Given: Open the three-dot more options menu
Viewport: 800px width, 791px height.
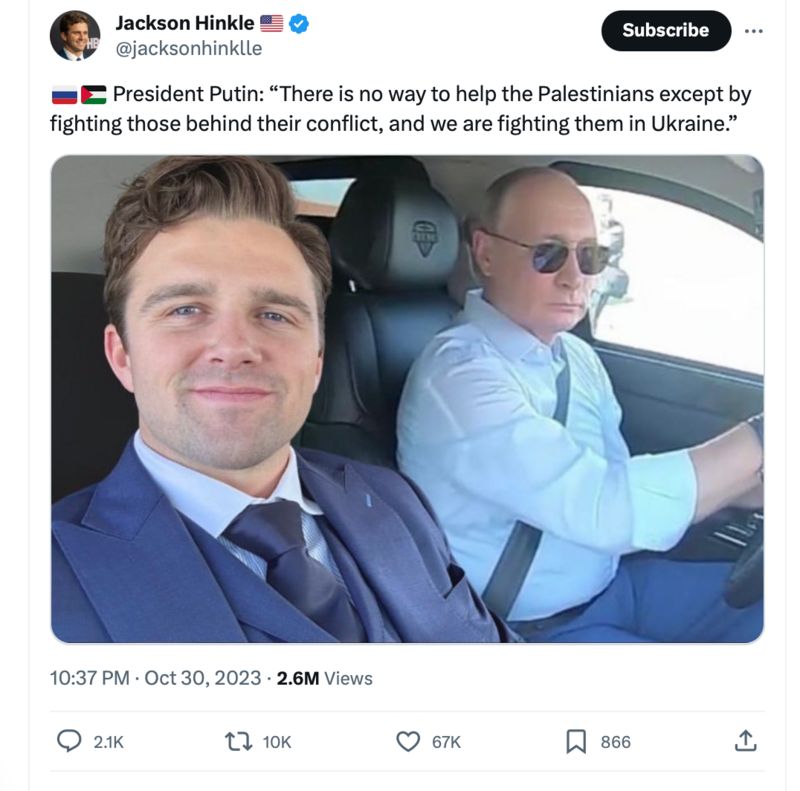Looking at the screenshot, I should [x=753, y=31].
